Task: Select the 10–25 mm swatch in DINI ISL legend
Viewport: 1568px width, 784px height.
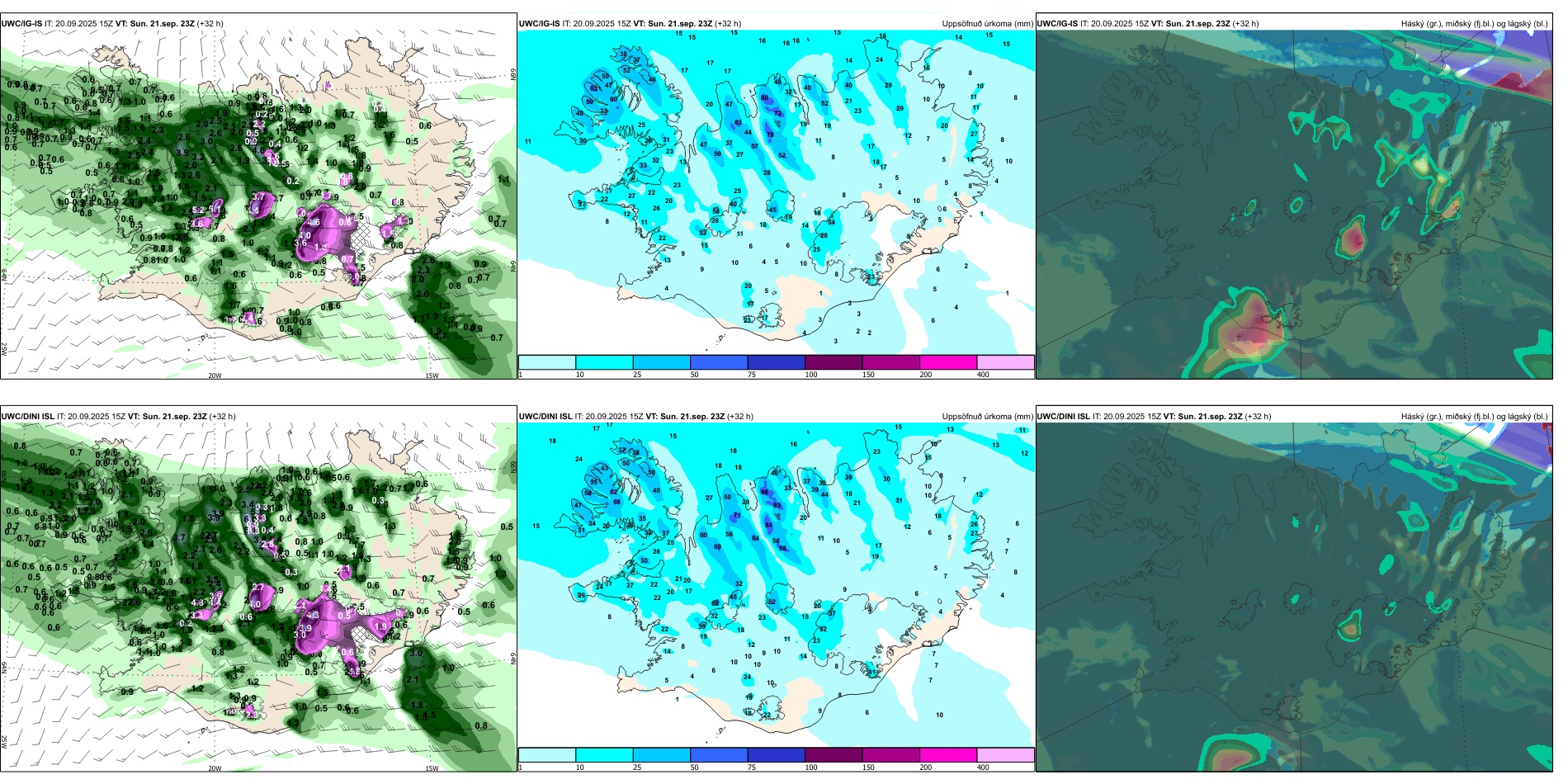Action: pyautogui.click(x=604, y=755)
